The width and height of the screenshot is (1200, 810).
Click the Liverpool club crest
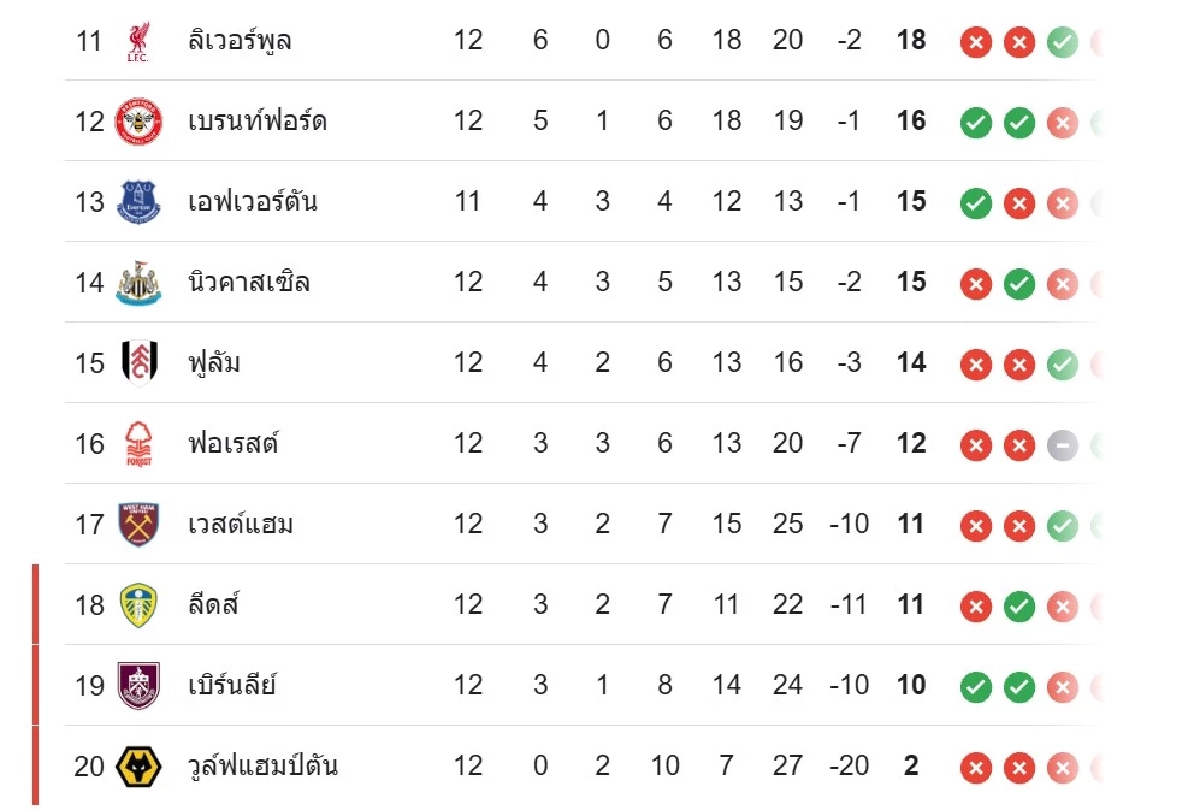coord(138,41)
